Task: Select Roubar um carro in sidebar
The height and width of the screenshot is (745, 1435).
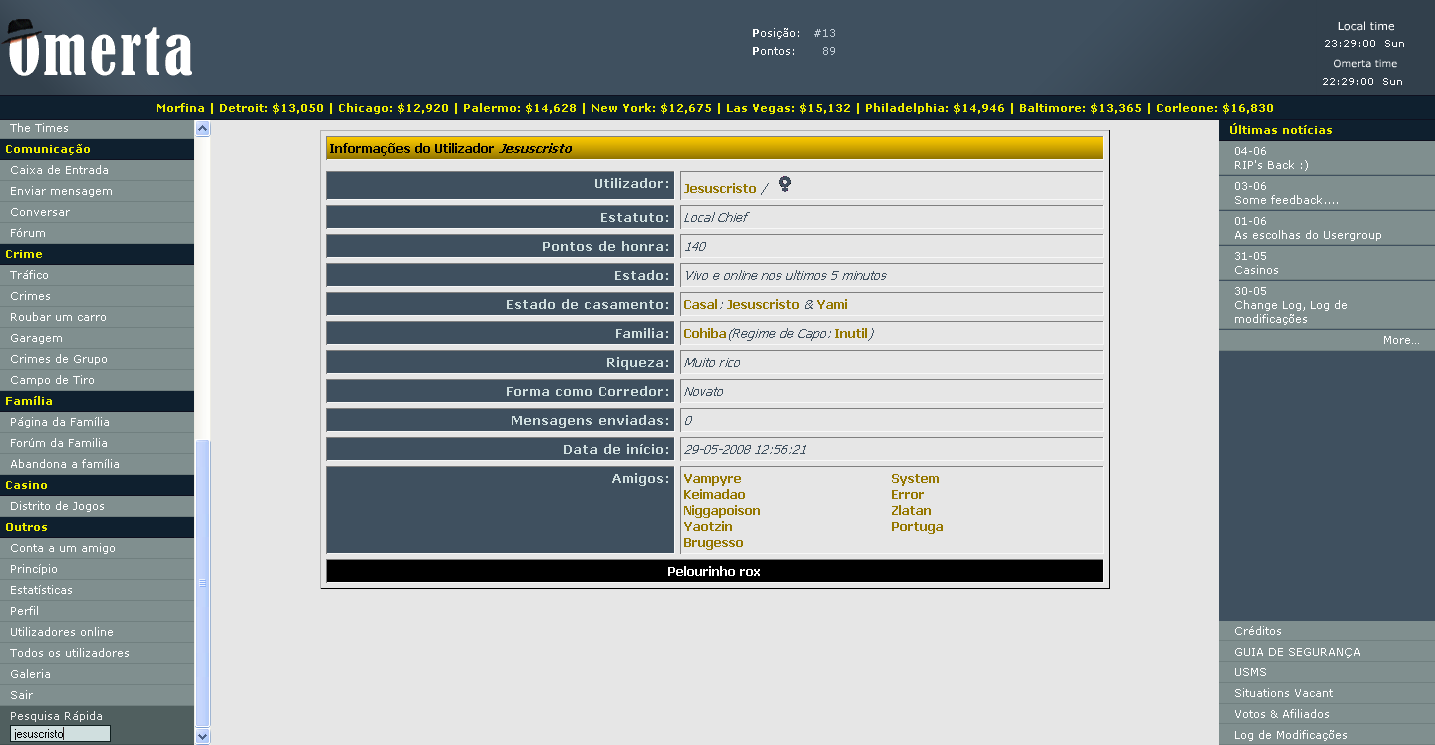Action: [x=58, y=317]
